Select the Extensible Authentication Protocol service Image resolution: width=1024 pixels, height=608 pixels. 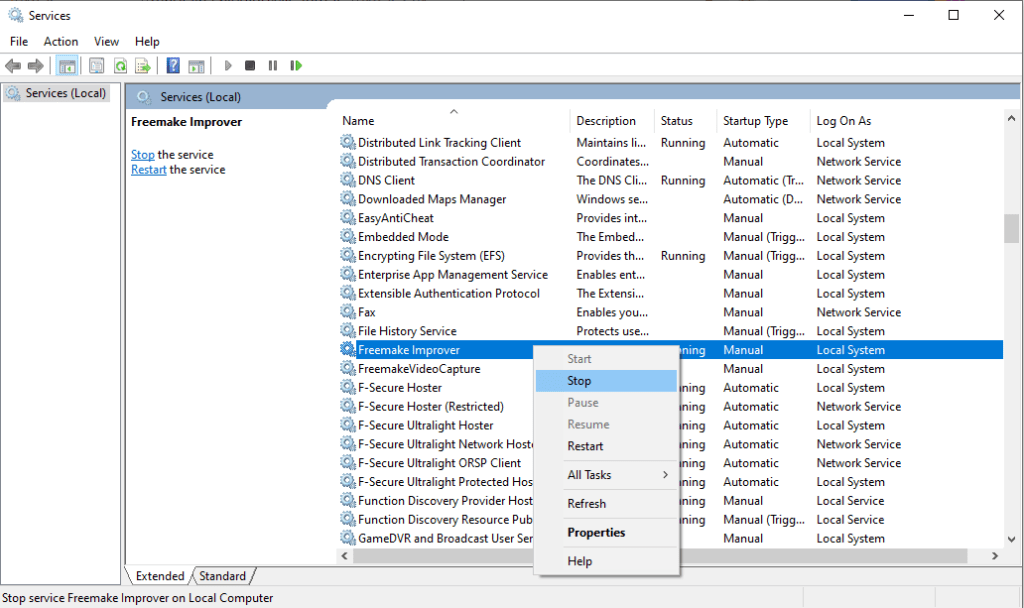pyautogui.click(x=670, y=293)
